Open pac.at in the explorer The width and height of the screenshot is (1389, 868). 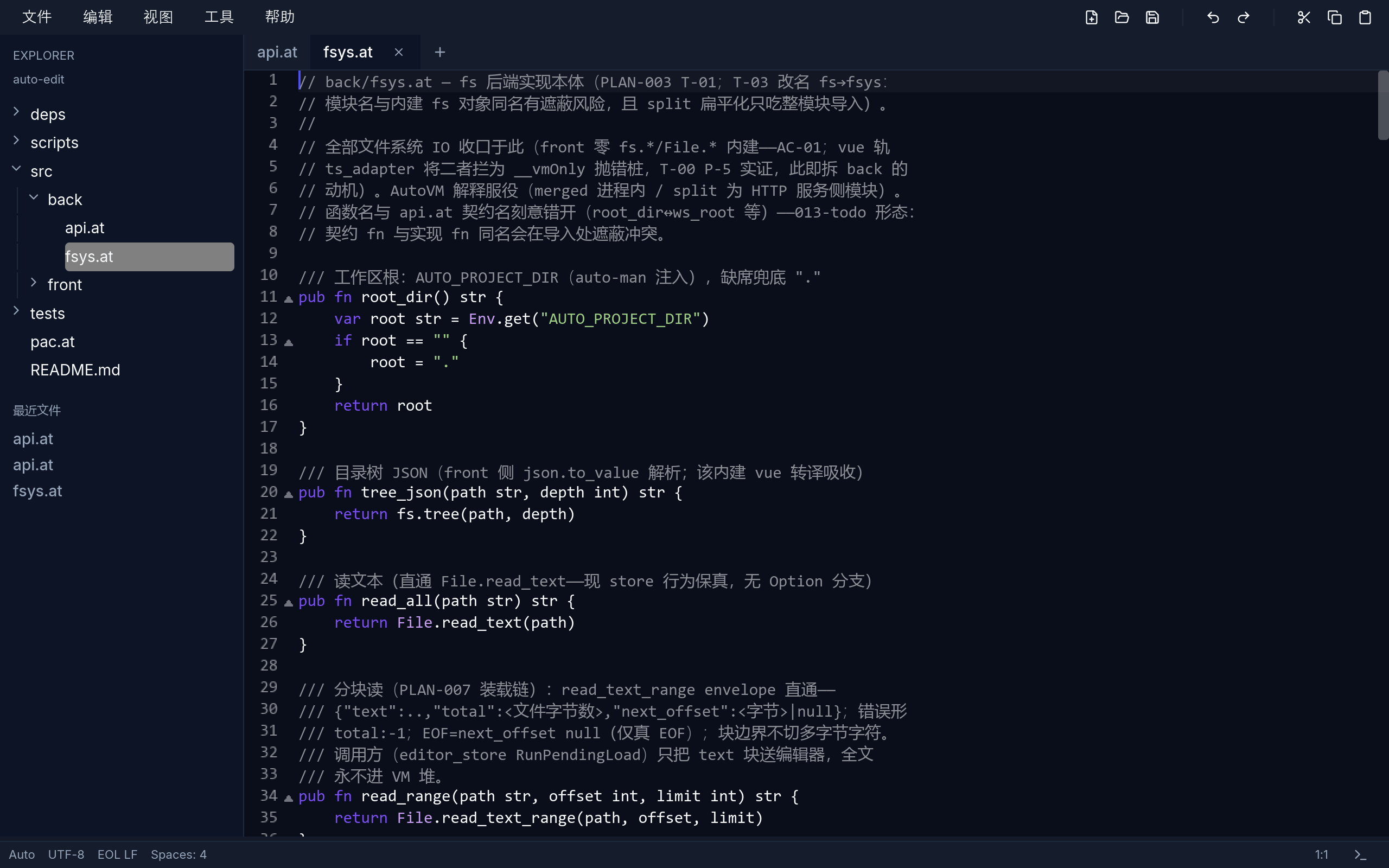click(x=53, y=342)
